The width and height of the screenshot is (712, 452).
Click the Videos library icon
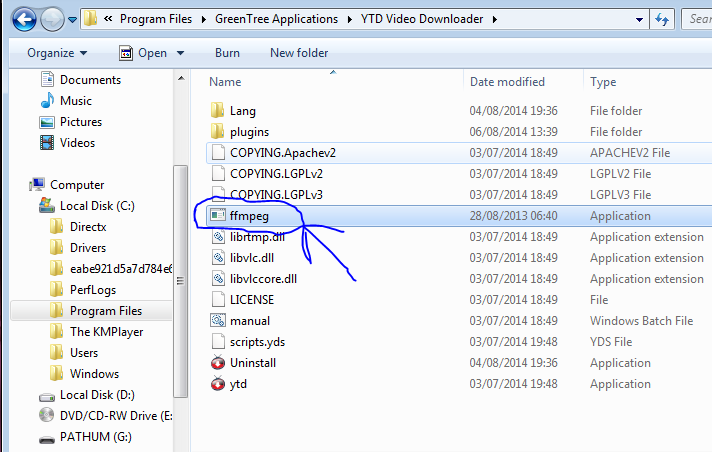[47, 143]
